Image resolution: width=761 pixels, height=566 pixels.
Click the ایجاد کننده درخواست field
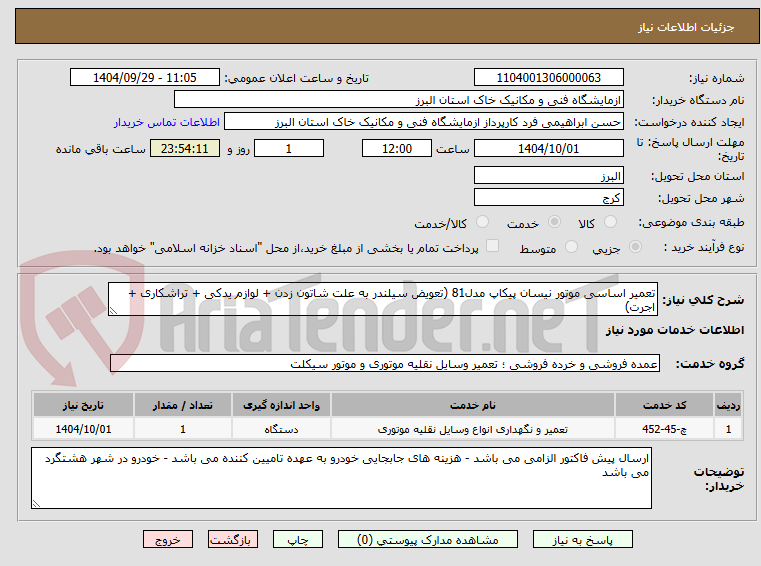pyautogui.click(x=424, y=122)
